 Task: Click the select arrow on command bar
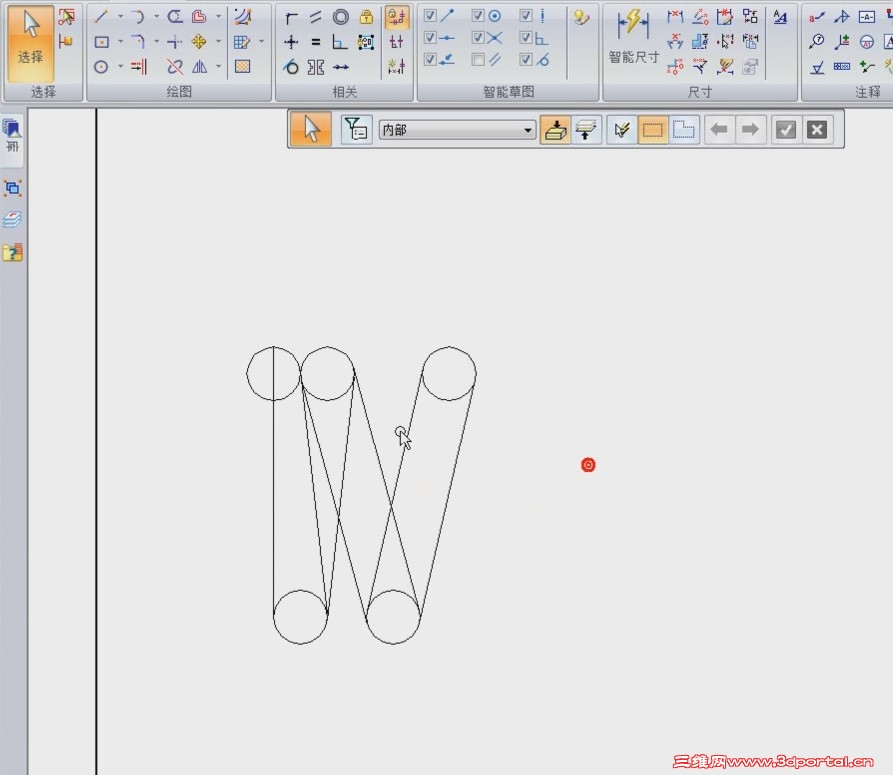(x=311, y=129)
